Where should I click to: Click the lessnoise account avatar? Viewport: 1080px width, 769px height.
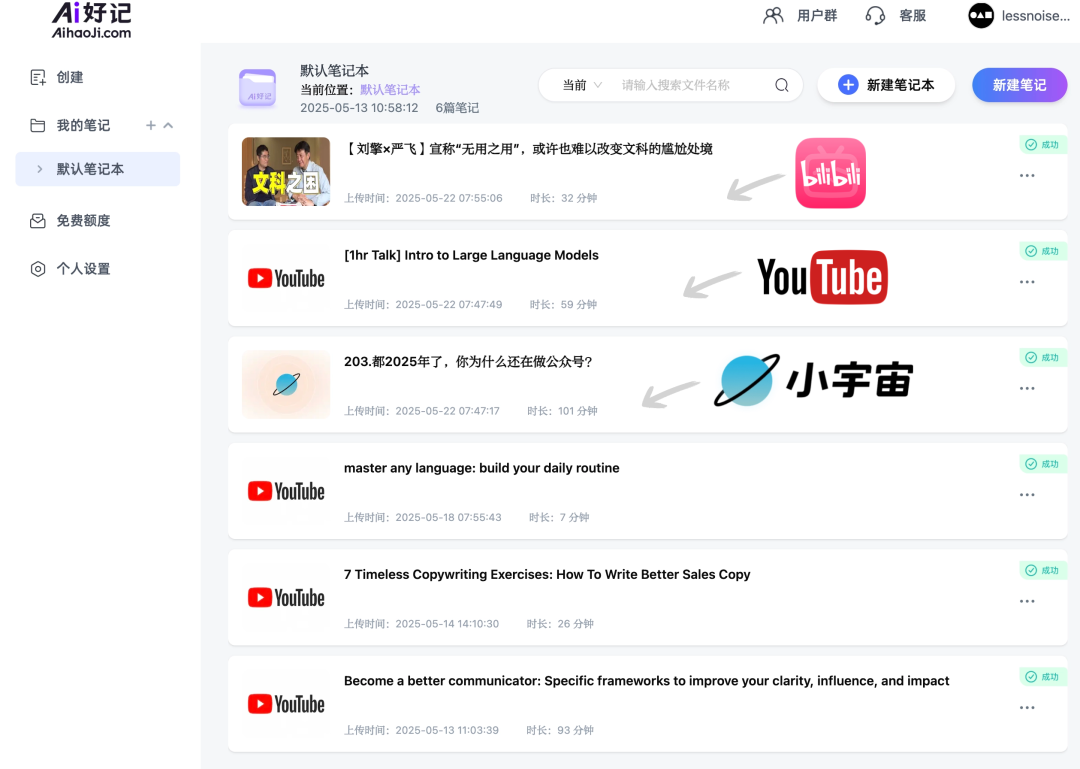coord(981,16)
